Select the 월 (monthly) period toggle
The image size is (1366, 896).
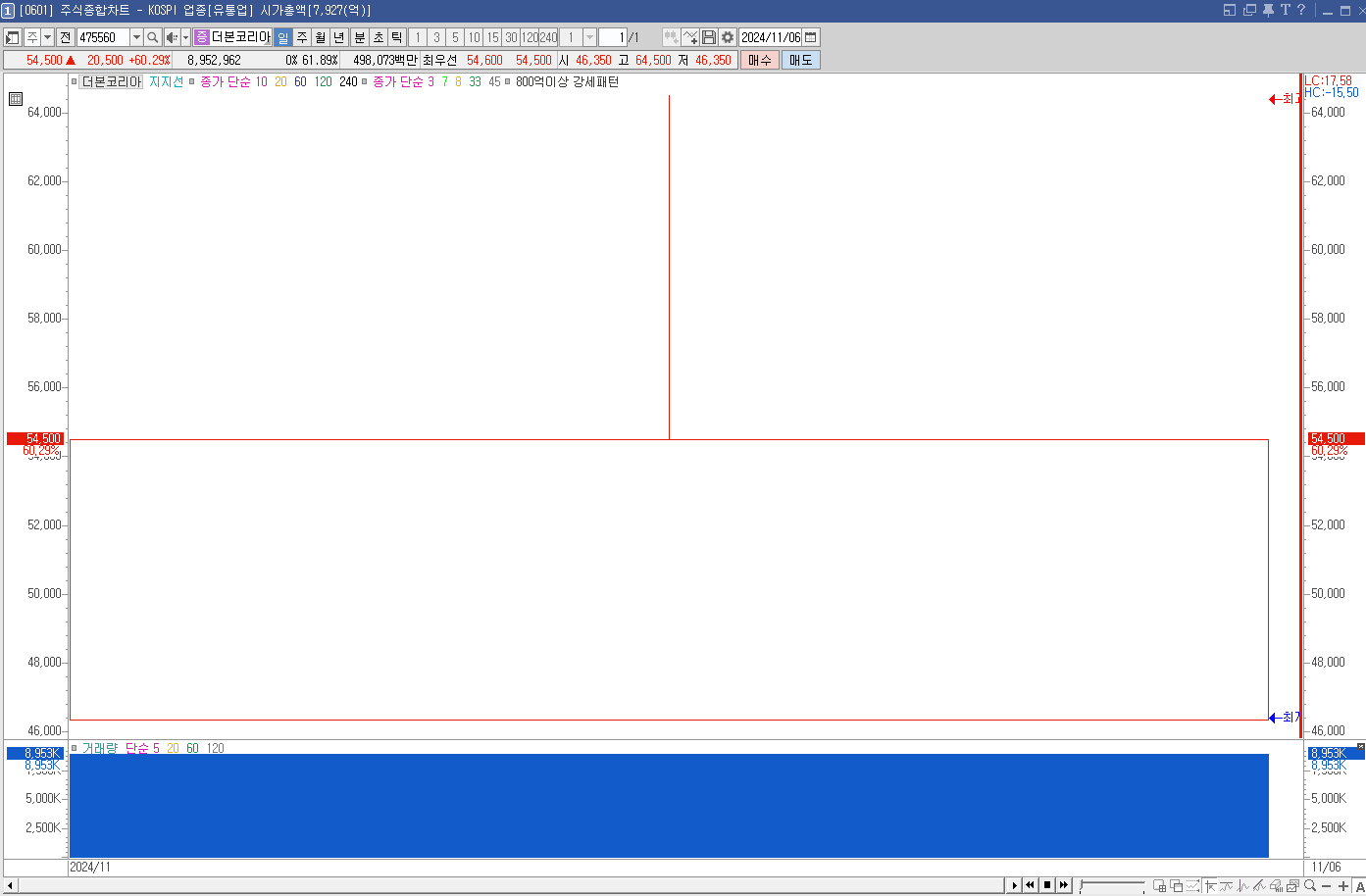click(x=321, y=37)
